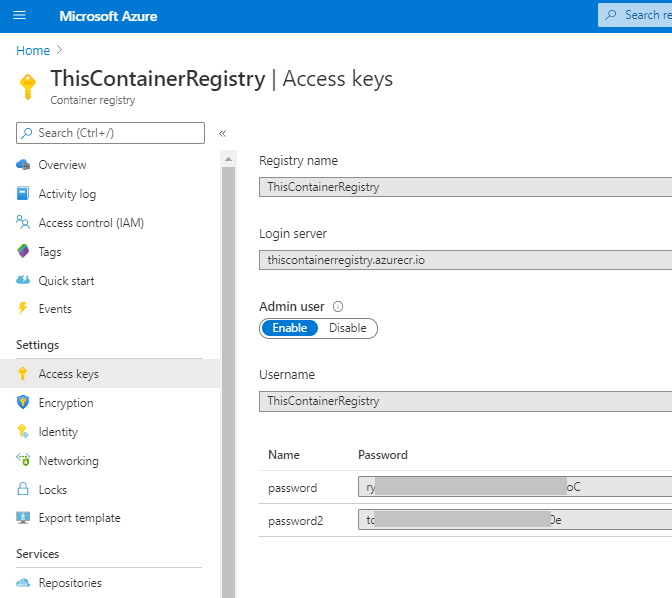Open Networking settings

click(69, 461)
